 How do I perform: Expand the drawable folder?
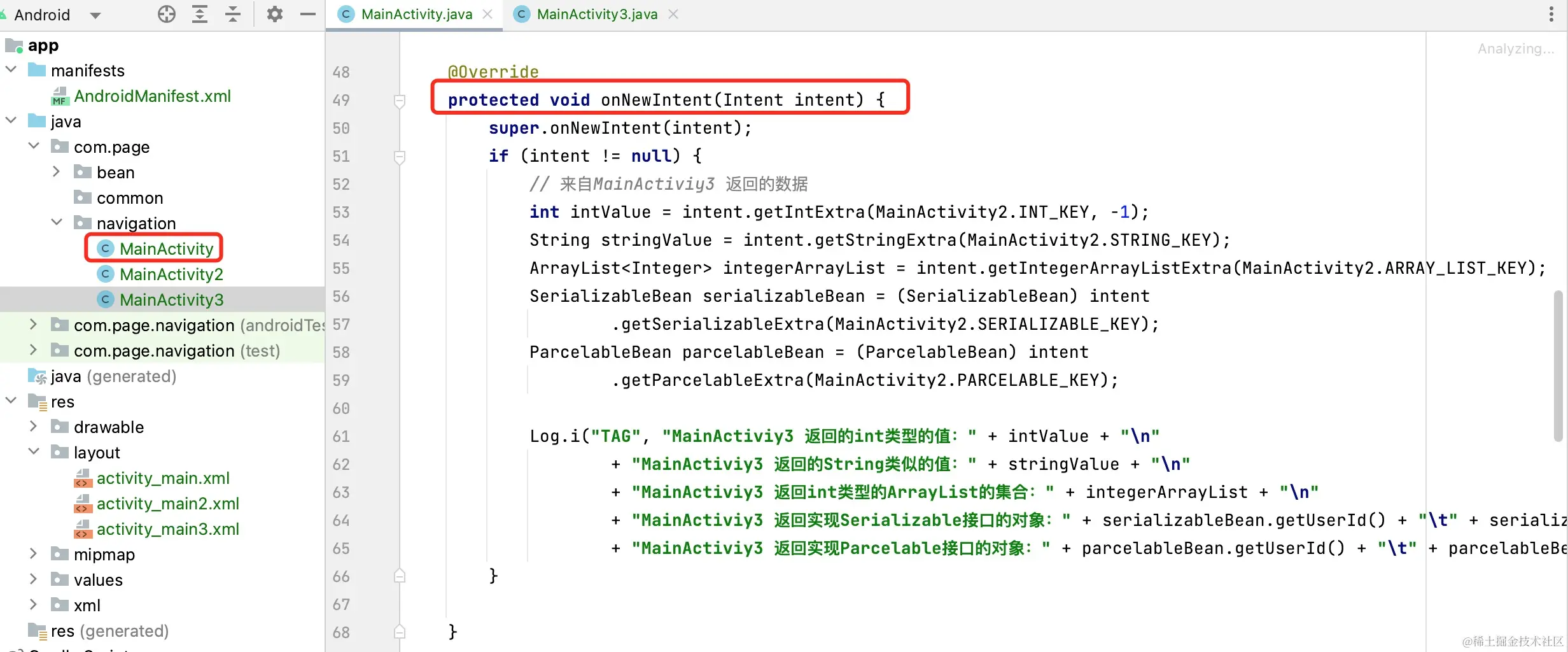coord(34,426)
